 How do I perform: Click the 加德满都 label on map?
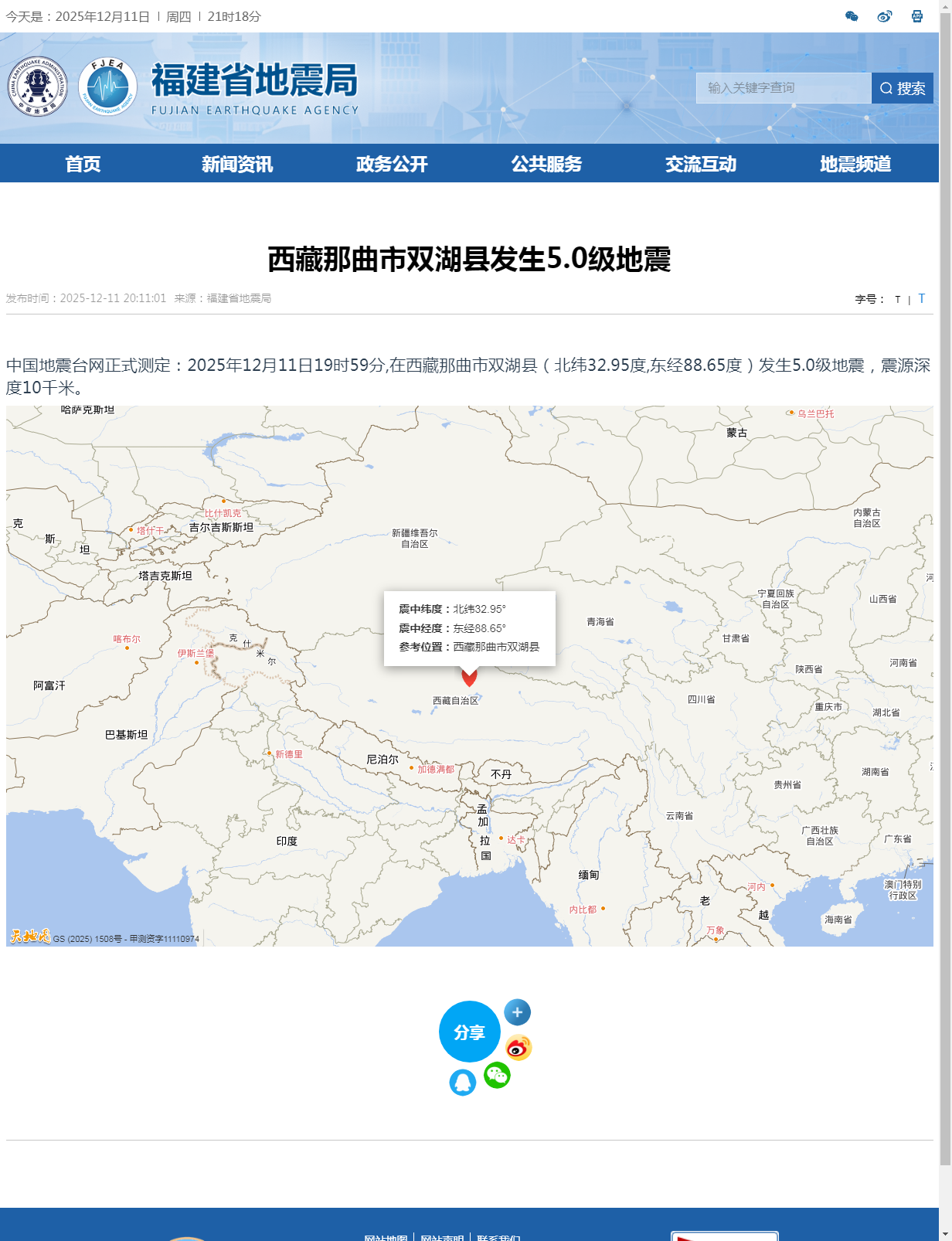tap(436, 770)
